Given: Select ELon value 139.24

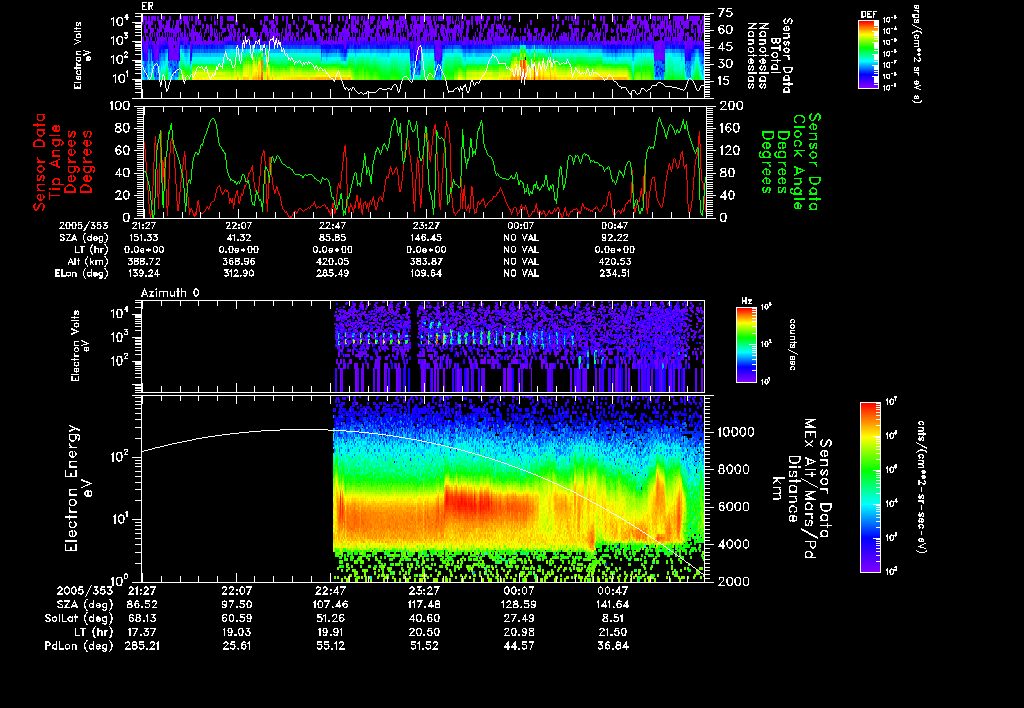Looking at the screenshot, I should 144,274.
